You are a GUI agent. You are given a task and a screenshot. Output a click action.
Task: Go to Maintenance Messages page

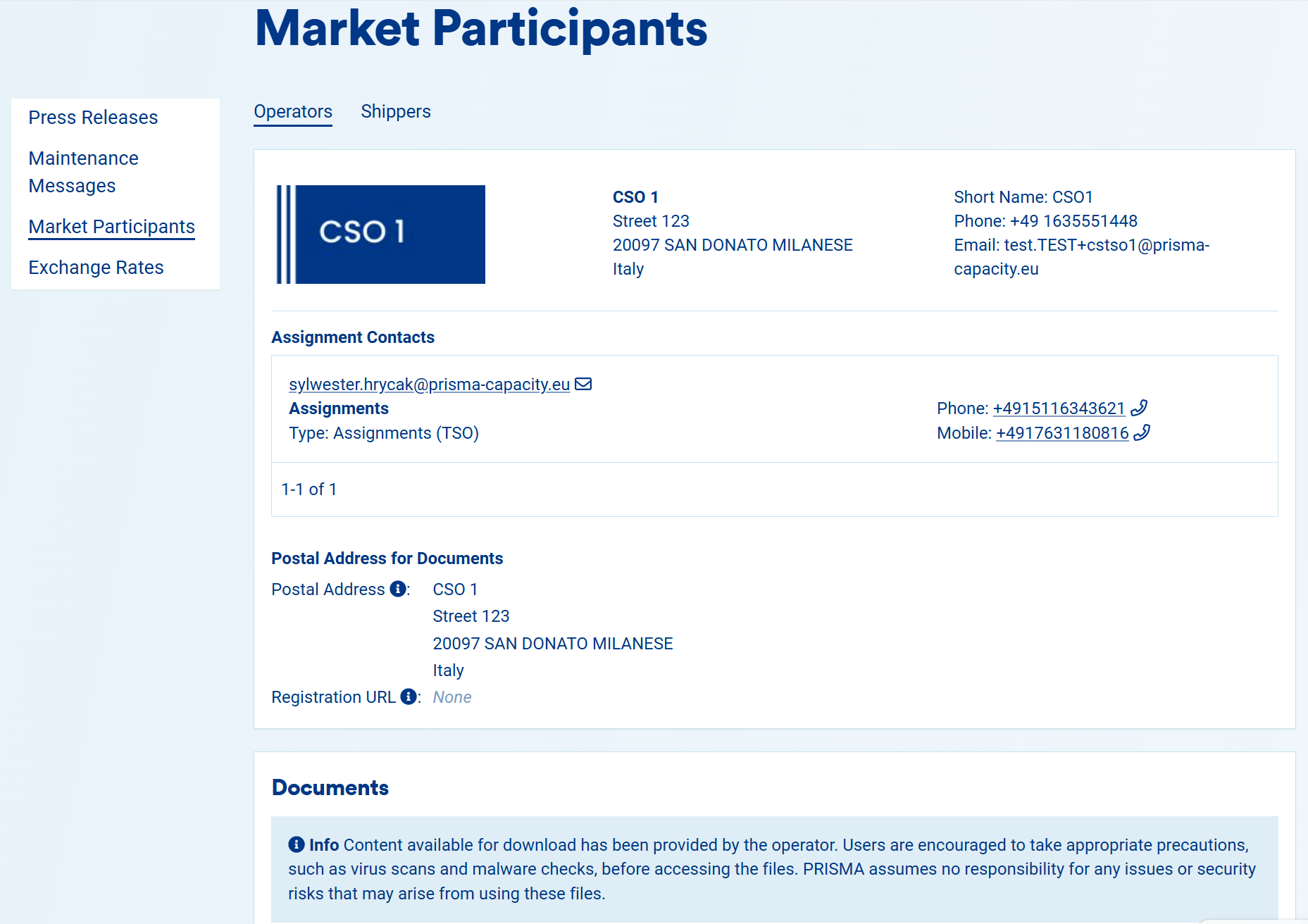(83, 172)
